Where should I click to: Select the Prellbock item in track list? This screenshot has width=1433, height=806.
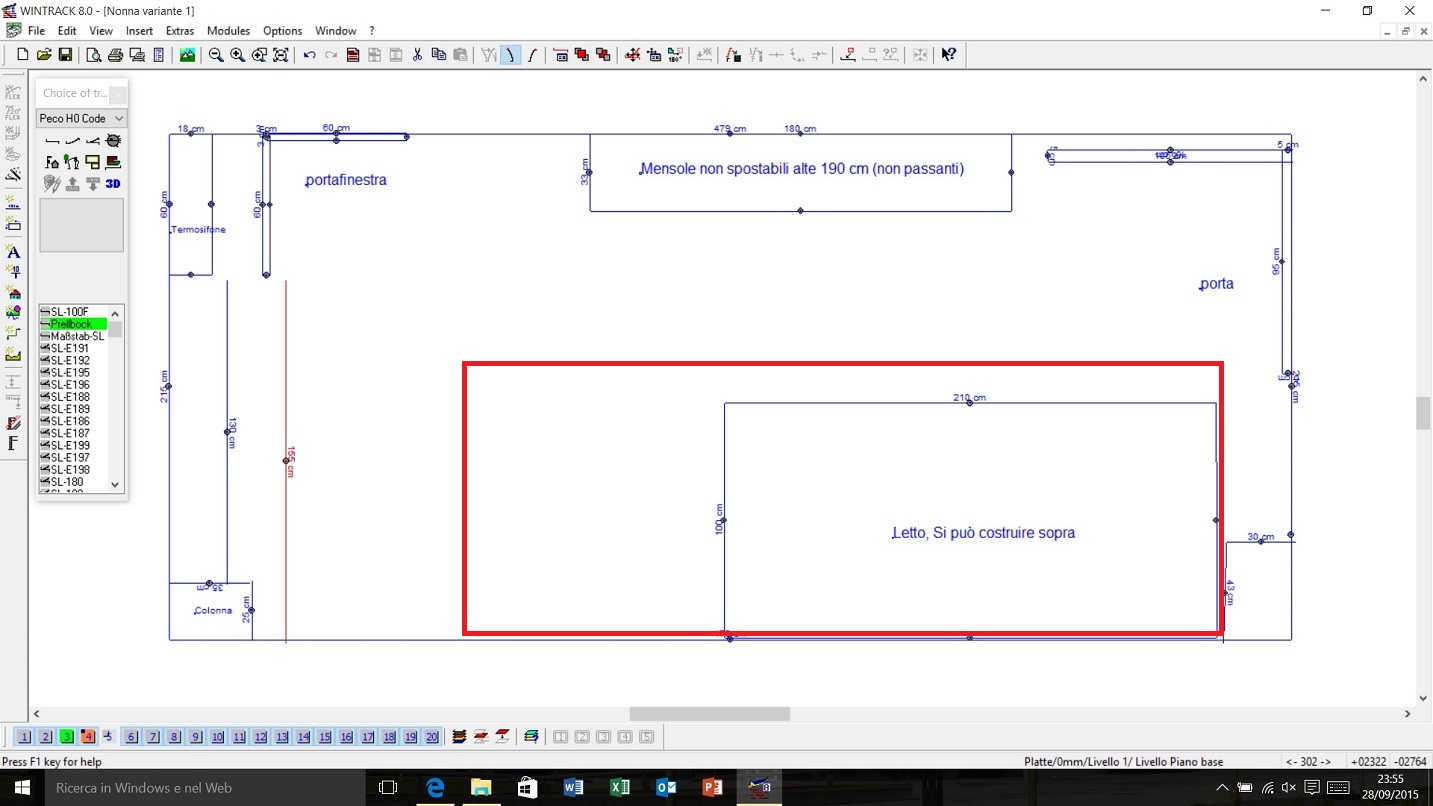pos(72,324)
